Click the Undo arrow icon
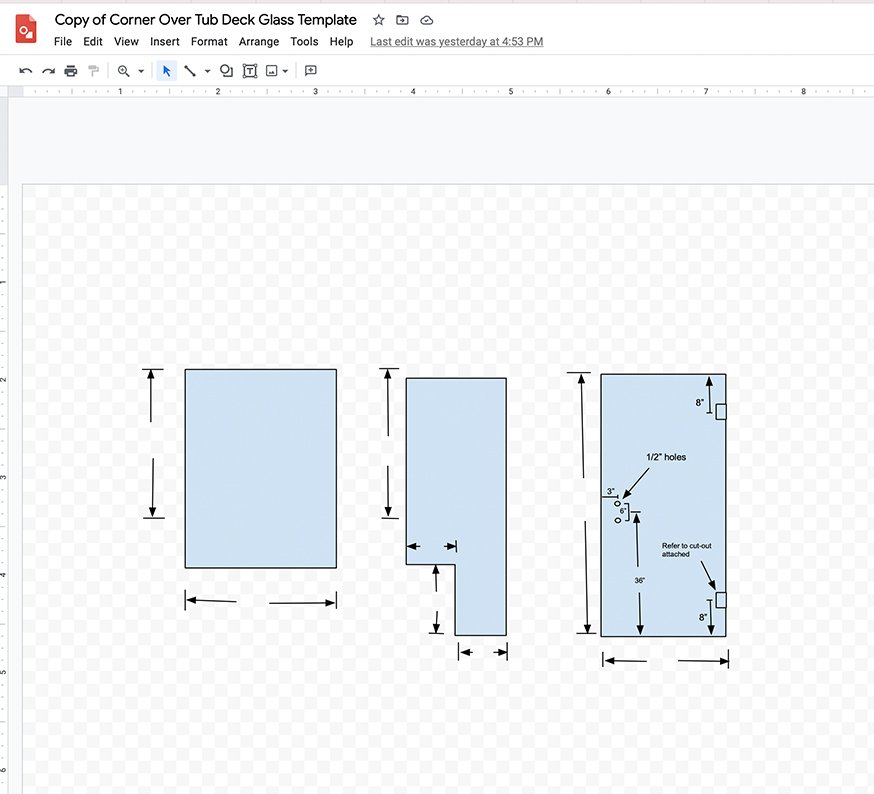The image size is (874, 794). tap(26, 71)
